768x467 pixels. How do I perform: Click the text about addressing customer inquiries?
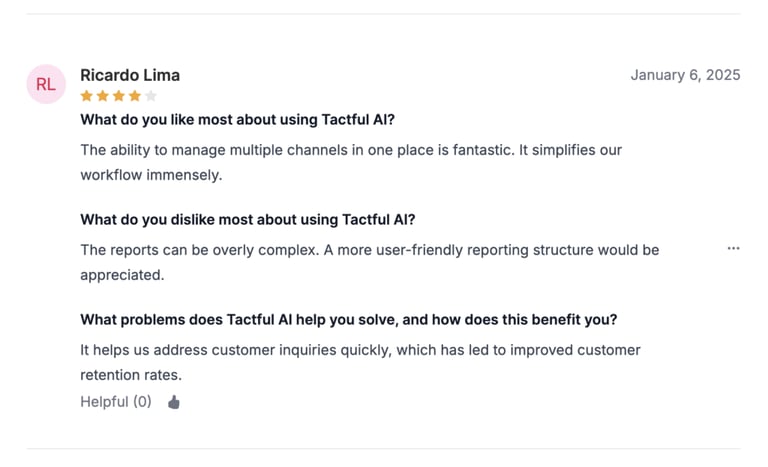click(360, 362)
